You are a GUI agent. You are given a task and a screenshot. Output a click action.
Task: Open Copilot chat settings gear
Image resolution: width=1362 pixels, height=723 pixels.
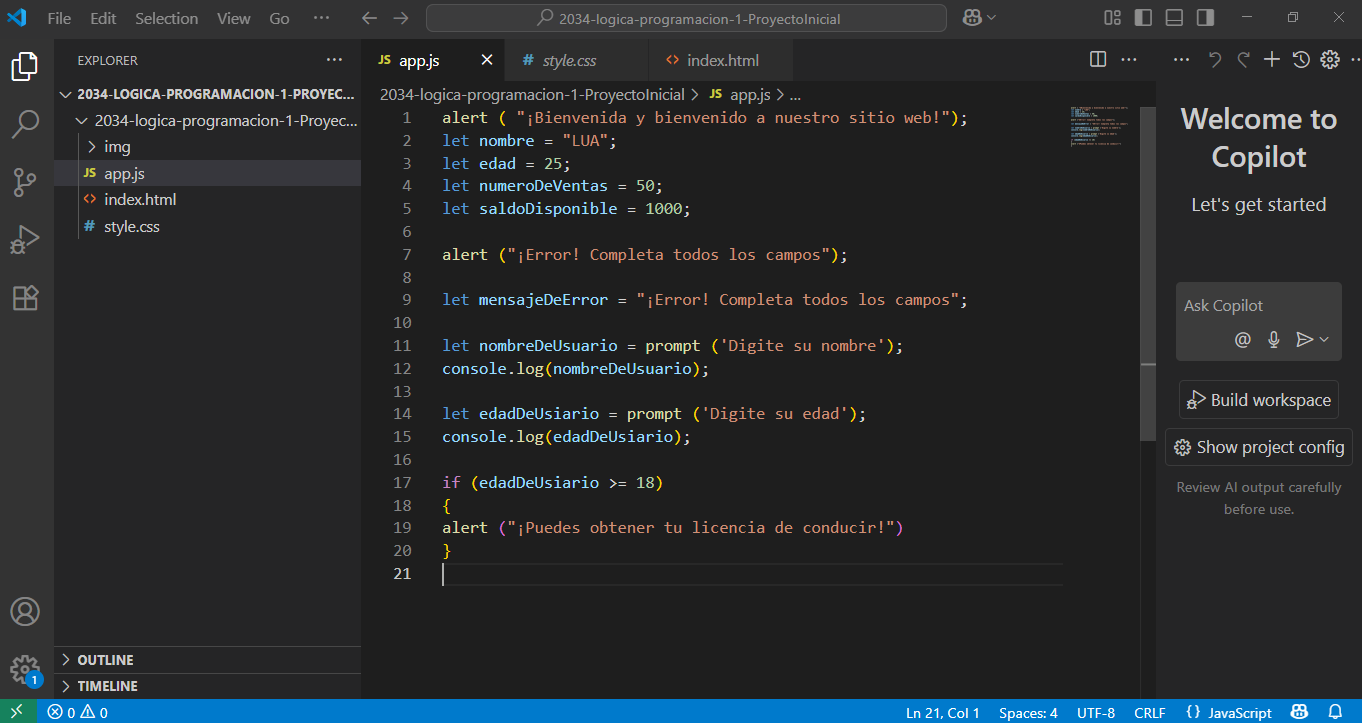pyautogui.click(x=1330, y=60)
